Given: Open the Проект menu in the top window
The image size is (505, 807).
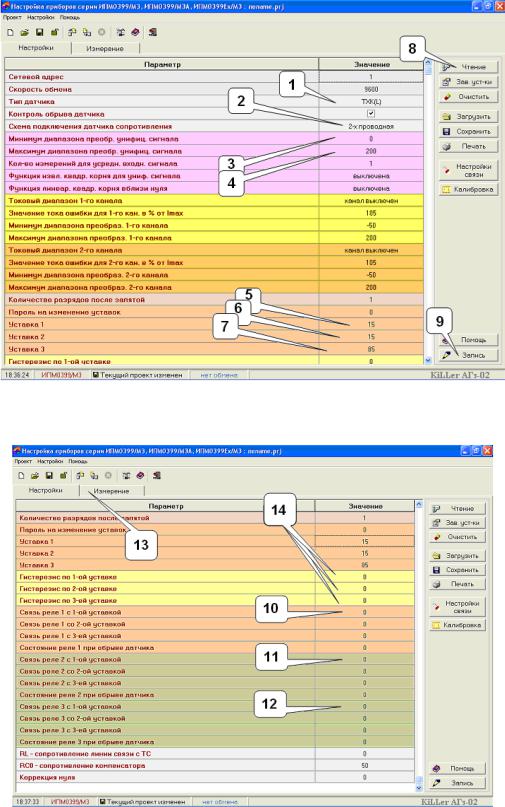Looking at the screenshot, I should click(x=12, y=17).
